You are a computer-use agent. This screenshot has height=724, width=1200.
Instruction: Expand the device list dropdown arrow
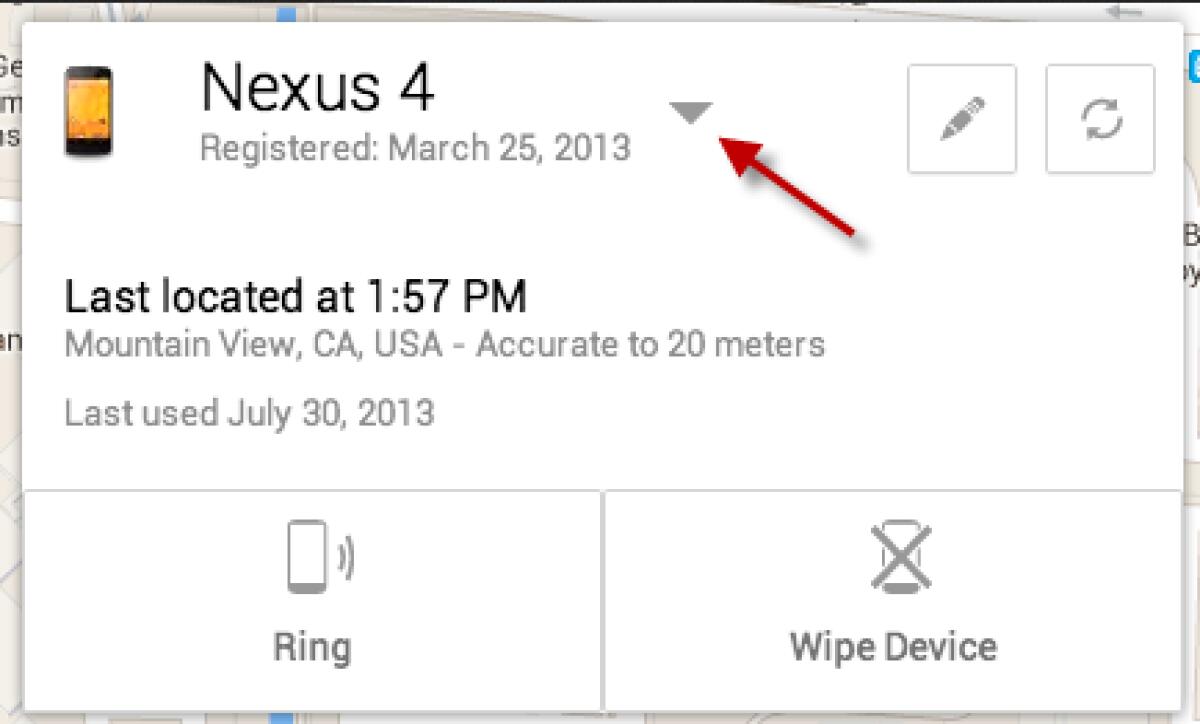(x=690, y=113)
